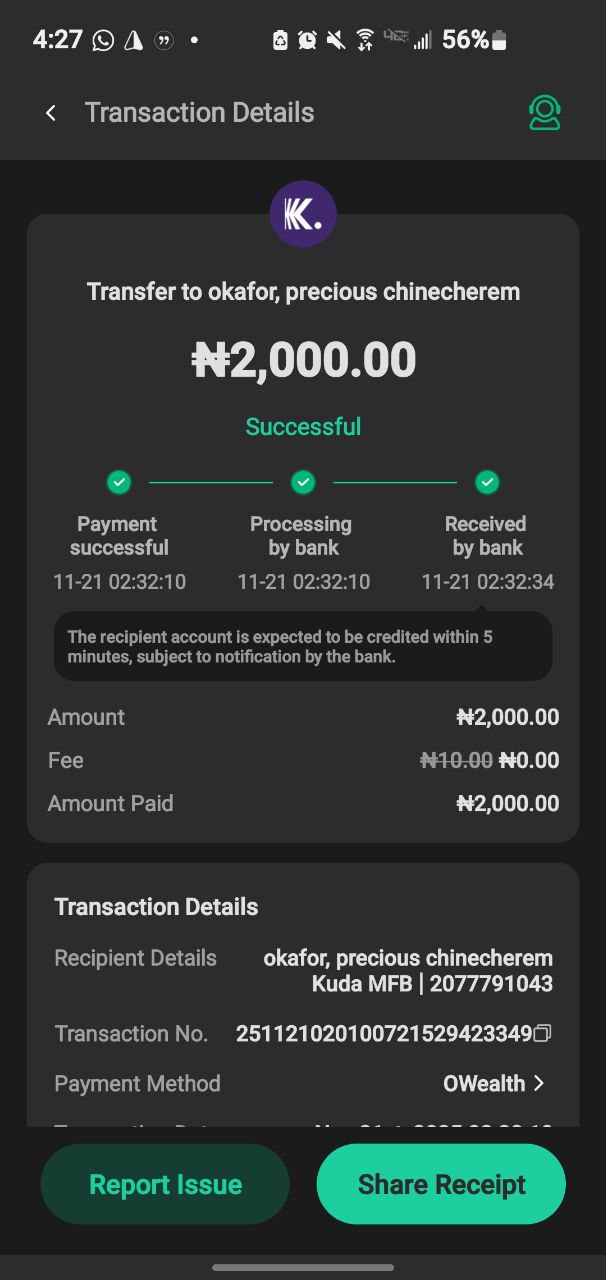
Task: Tap the back arrow icon
Action: click(51, 113)
